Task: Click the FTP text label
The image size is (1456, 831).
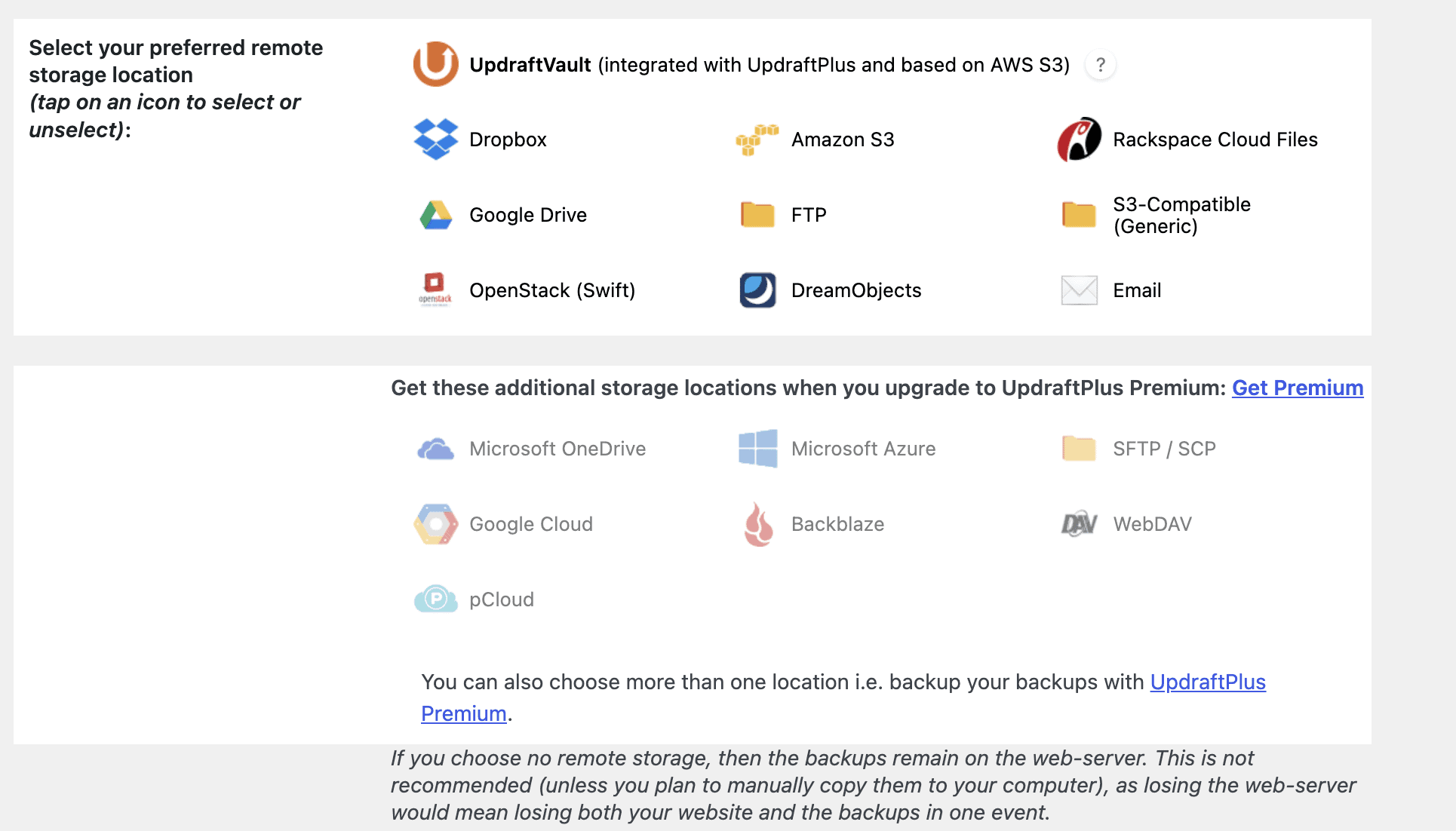Action: click(x=809, y=215)
